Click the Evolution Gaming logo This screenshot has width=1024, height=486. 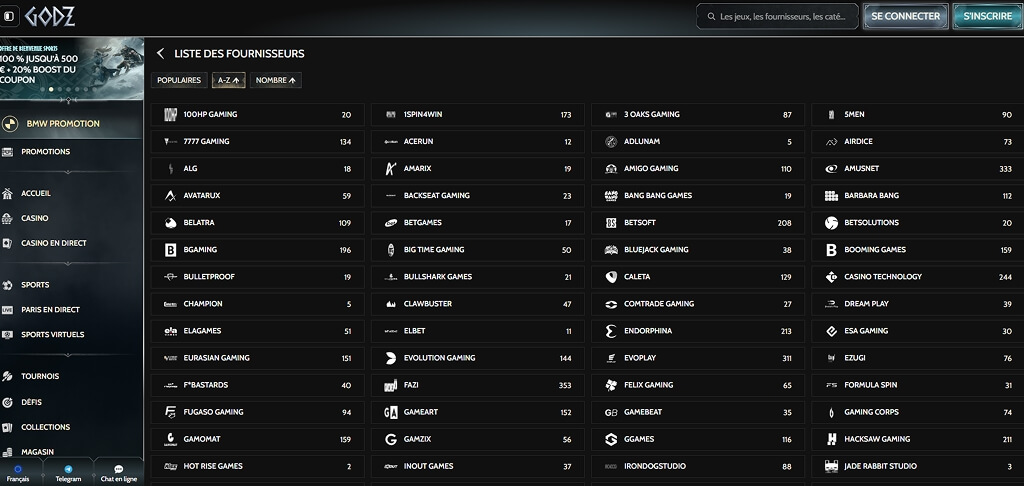pos(391,358)
